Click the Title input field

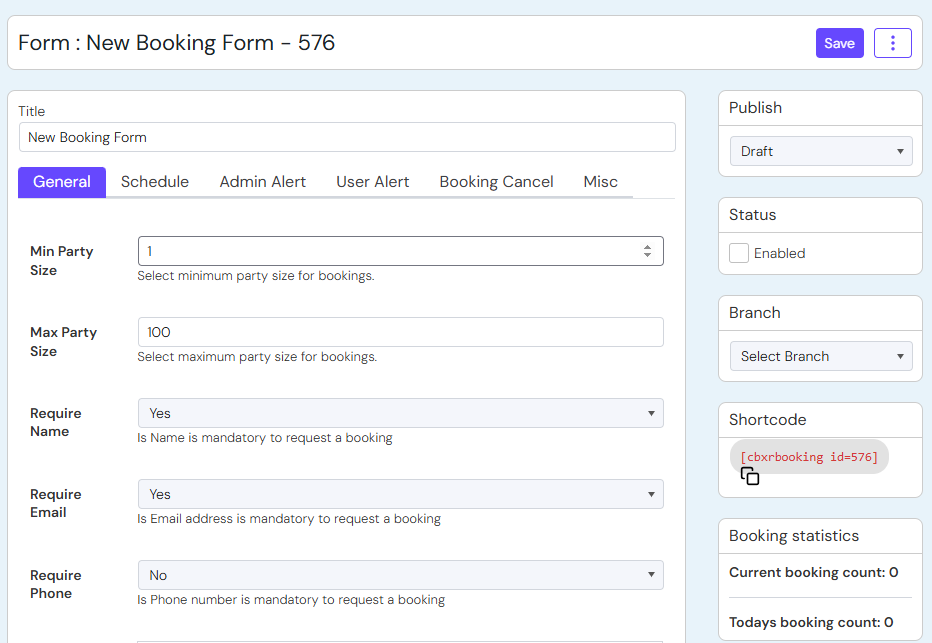tap(347, 137)
